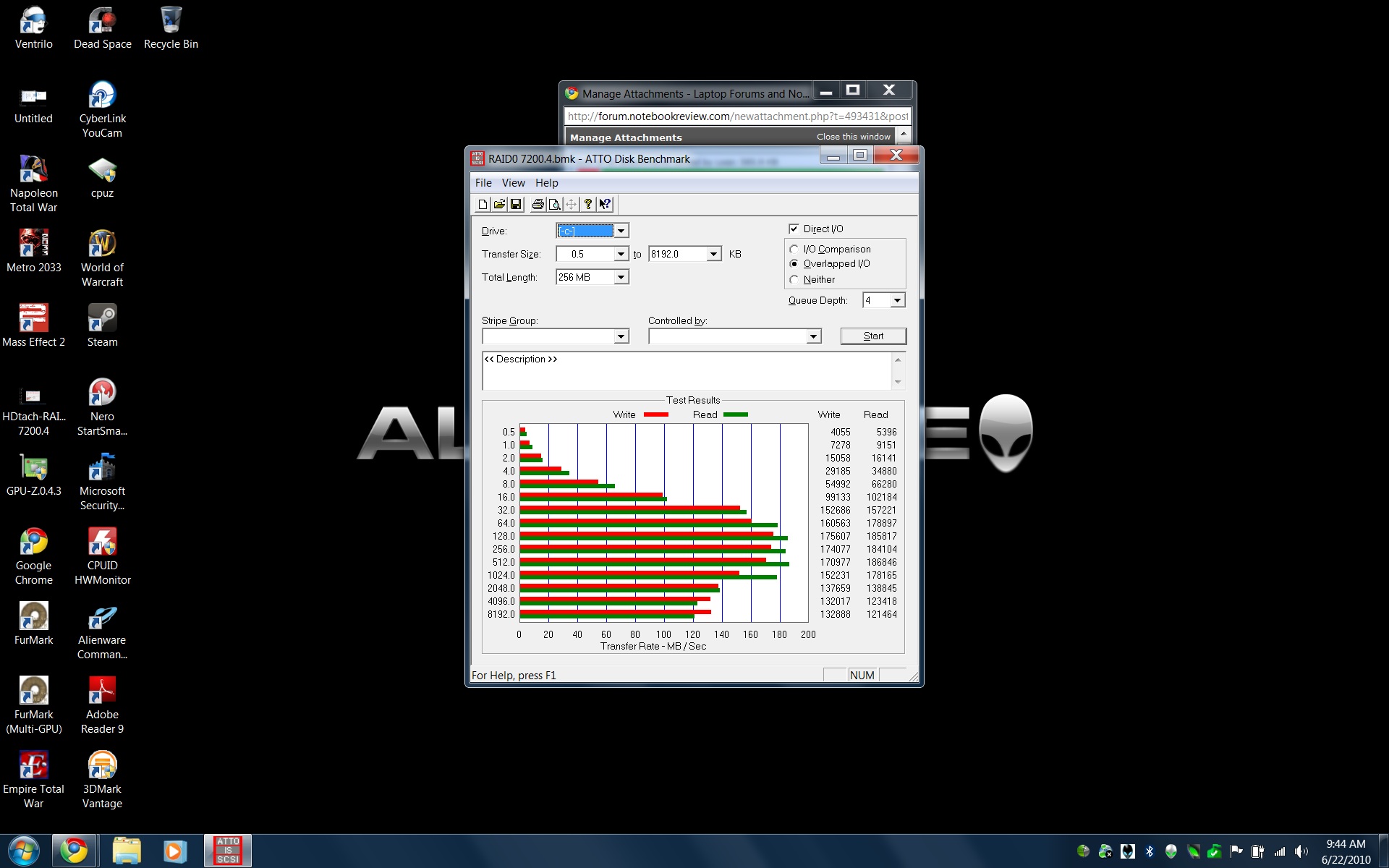Click the Show Desktop strip at taskbar end
The width and height of the screenshot is (1389, 868).
click(1383, 851)
